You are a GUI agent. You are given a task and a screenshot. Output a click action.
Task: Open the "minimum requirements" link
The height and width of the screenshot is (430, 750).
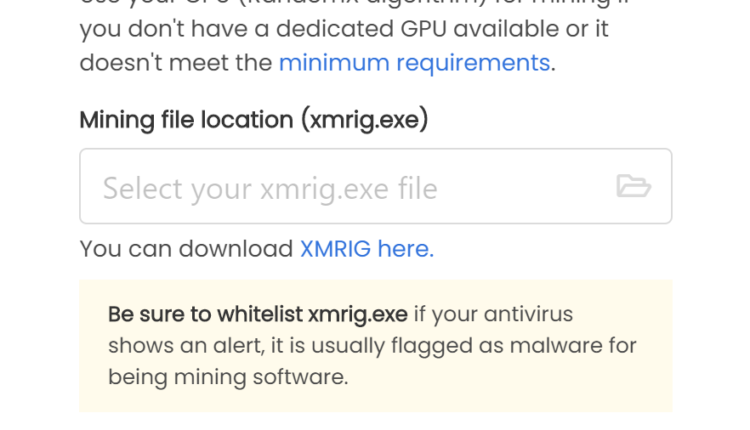pos(414,63)
